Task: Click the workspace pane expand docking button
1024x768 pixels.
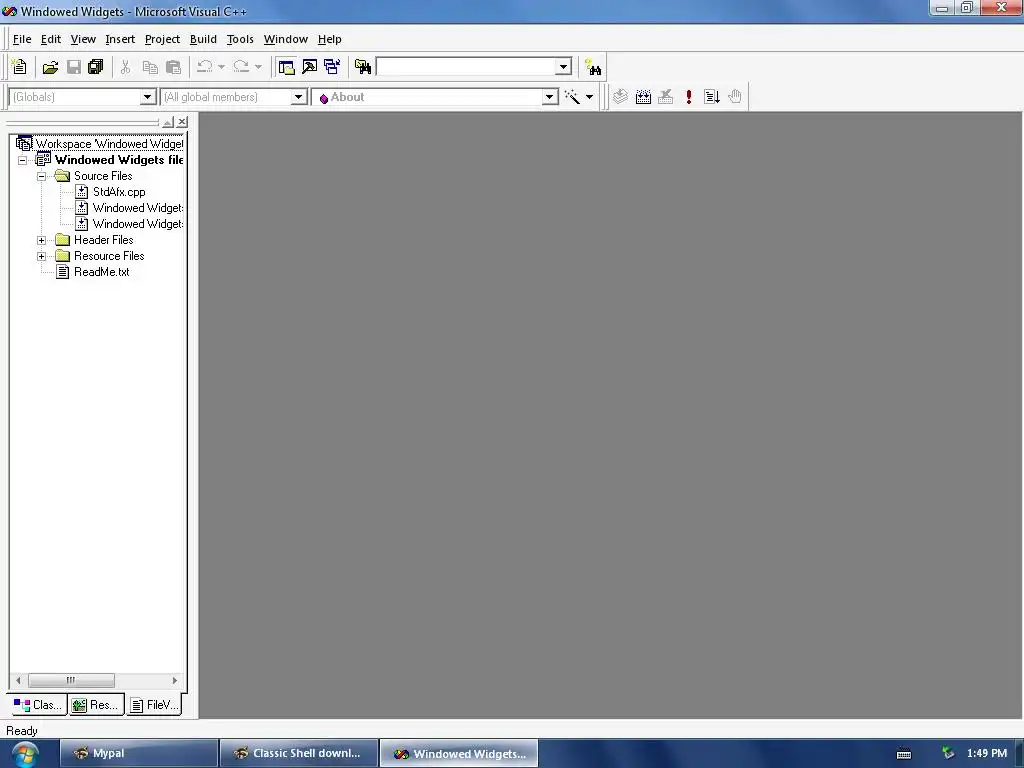Action: click(168, 122)
